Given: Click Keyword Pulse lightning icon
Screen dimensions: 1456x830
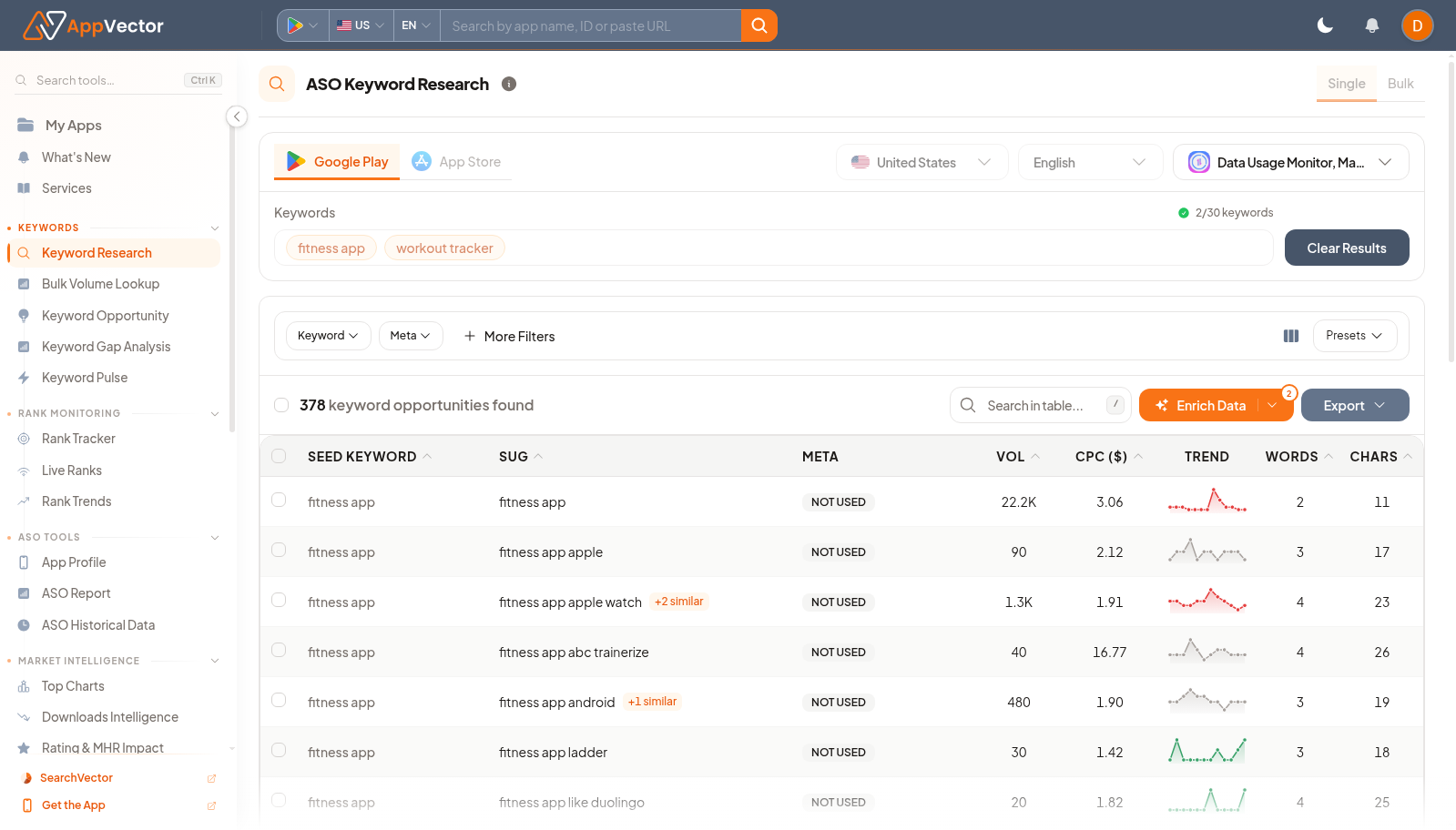Looking at the screenshot, I should pos(24,378).
